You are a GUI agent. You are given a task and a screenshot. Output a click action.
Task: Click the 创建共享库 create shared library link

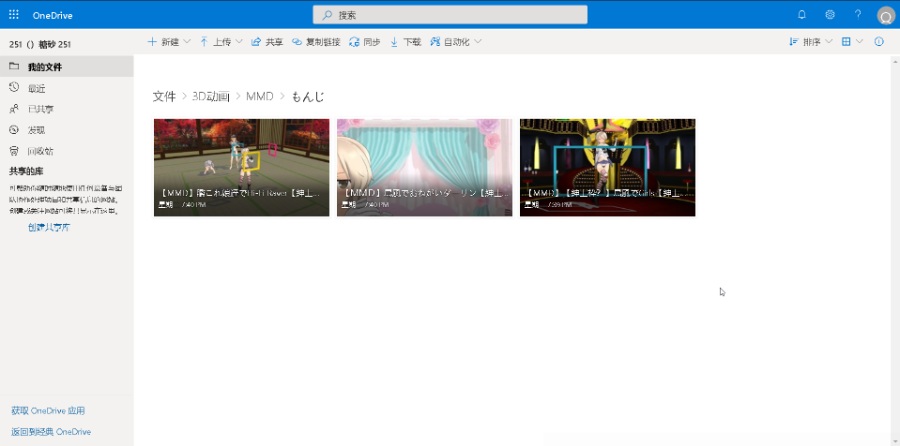(x=49, y=227)
